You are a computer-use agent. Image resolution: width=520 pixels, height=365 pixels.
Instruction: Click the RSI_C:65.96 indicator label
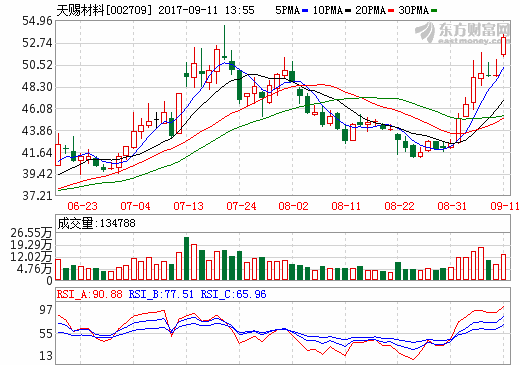pyautogui.click(x=233, y=294)
